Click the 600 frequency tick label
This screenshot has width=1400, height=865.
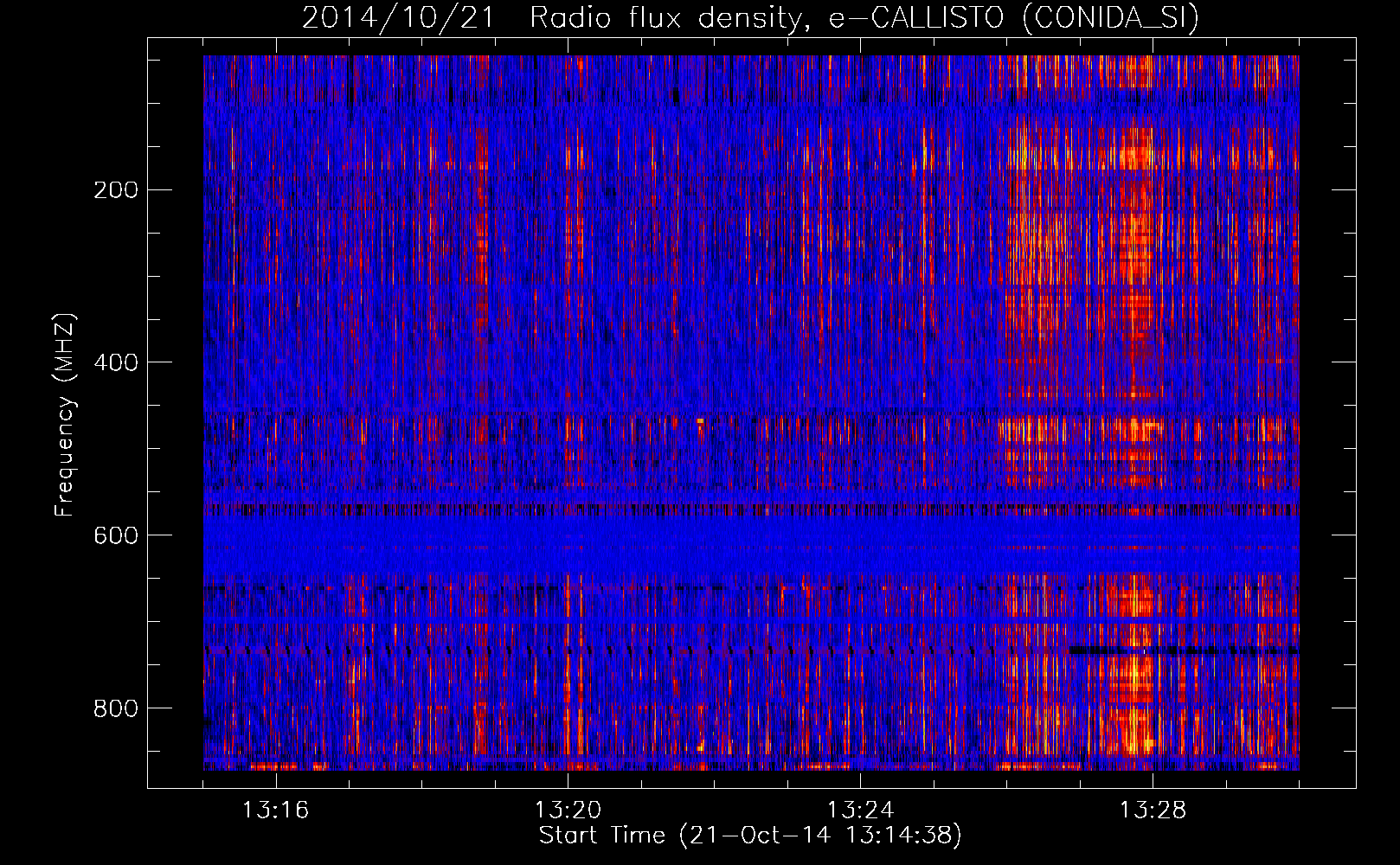(x=116, y=535)
